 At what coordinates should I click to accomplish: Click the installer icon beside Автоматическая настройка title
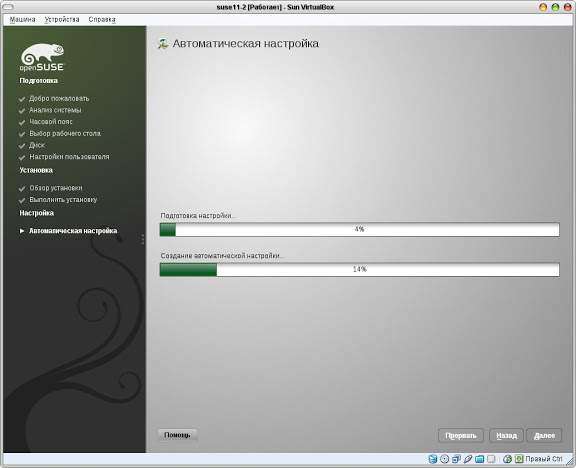pyautogui.click(x=163, y=43)
